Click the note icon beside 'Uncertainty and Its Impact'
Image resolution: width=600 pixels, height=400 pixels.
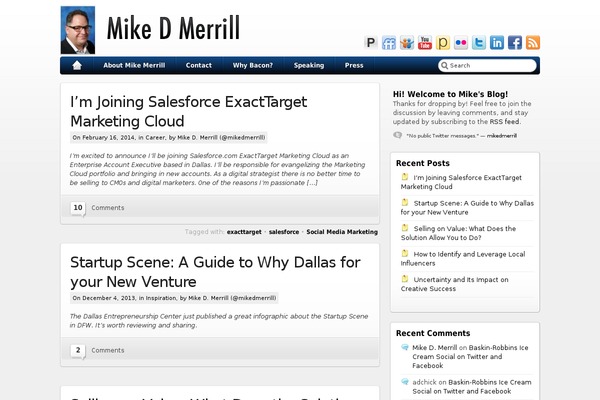pyautogui.click(x=405, y=279)
